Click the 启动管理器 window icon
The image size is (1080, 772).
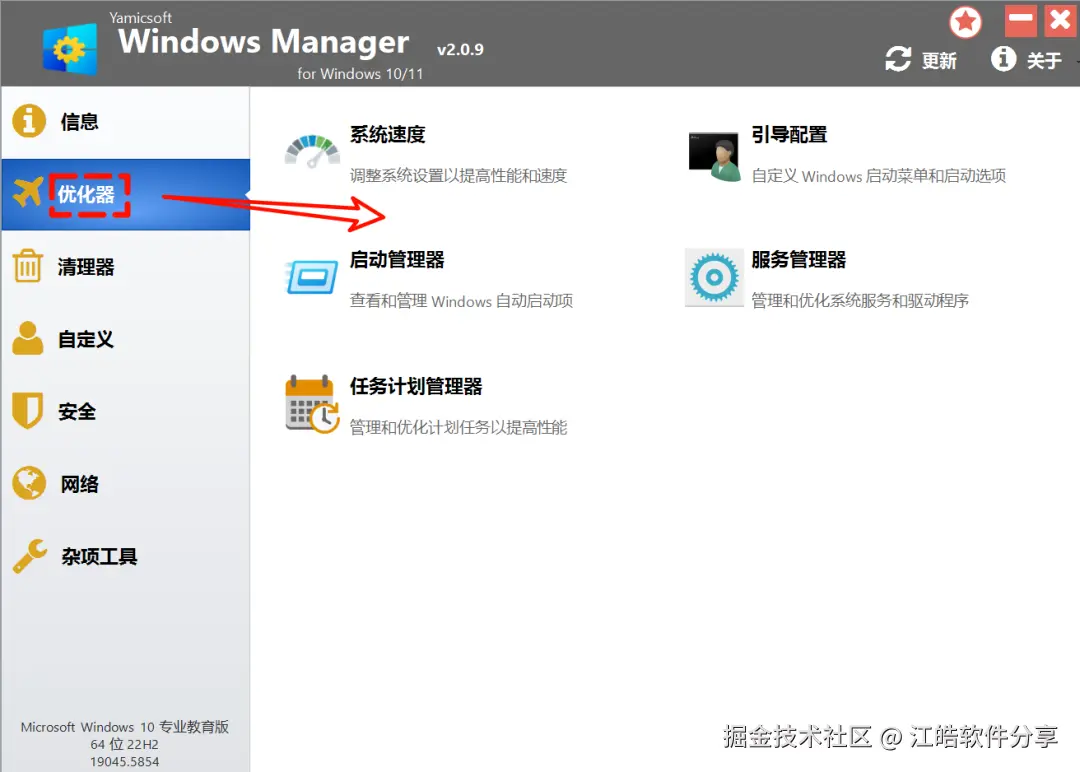click(x=311, y=277)
